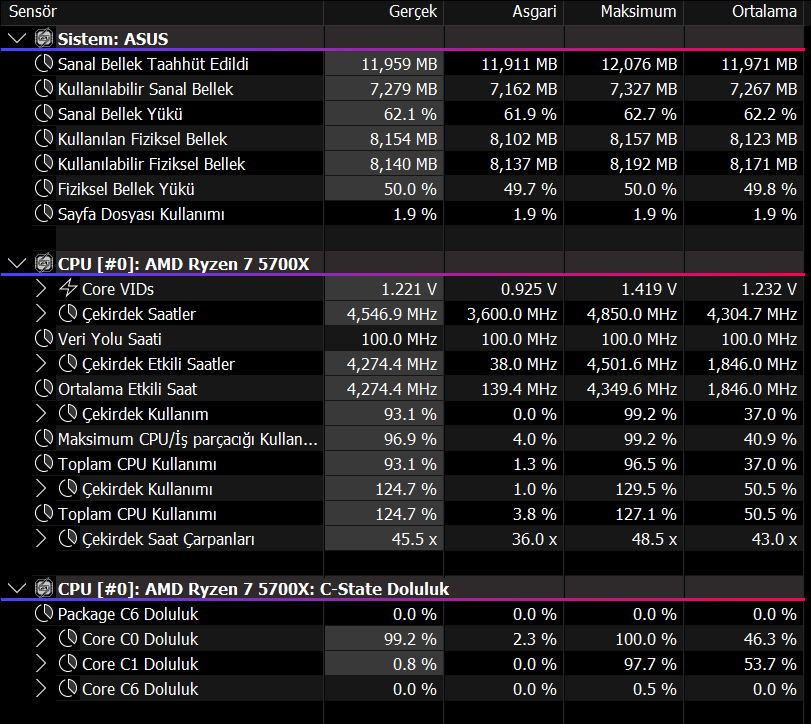Click clock icon beside Çekirdek Kullanımı
Screen dimensions: 811x724
68,488
